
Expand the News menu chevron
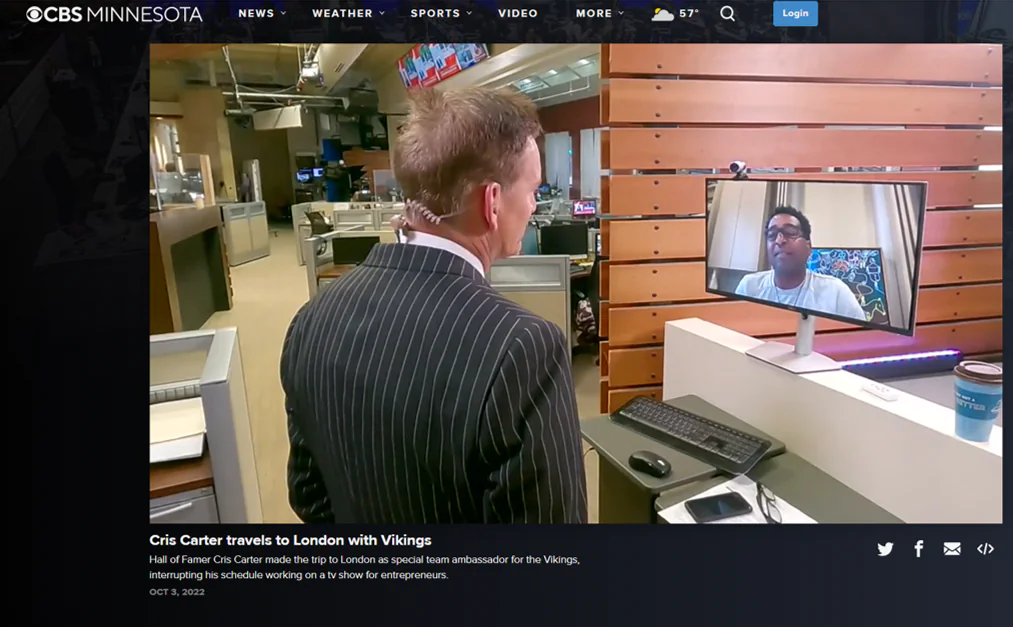pos(283,14)
